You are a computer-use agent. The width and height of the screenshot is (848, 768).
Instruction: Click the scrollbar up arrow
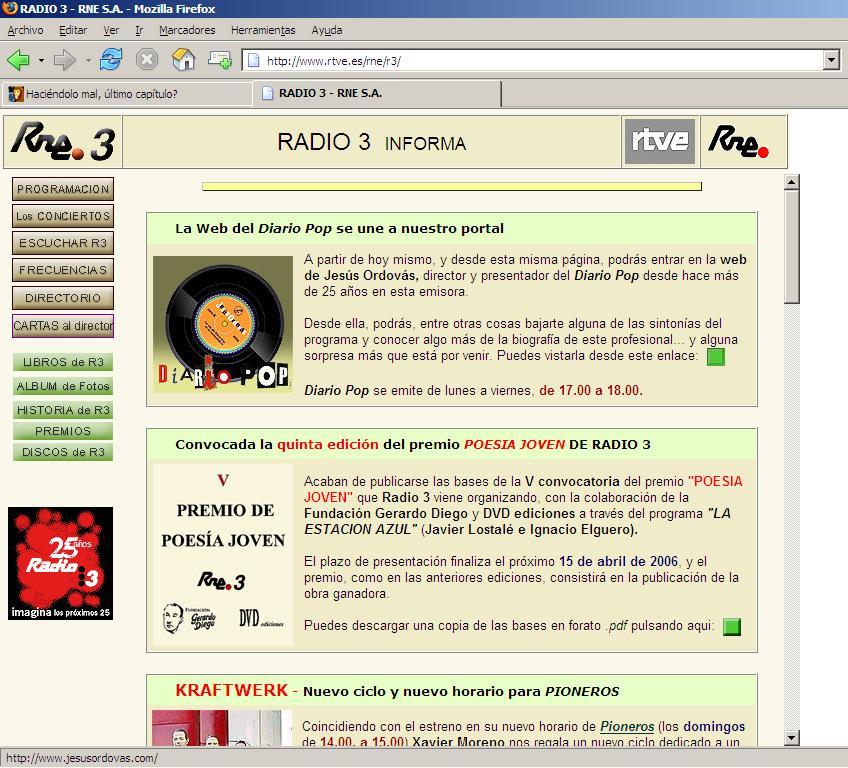(x=792, y=183)
